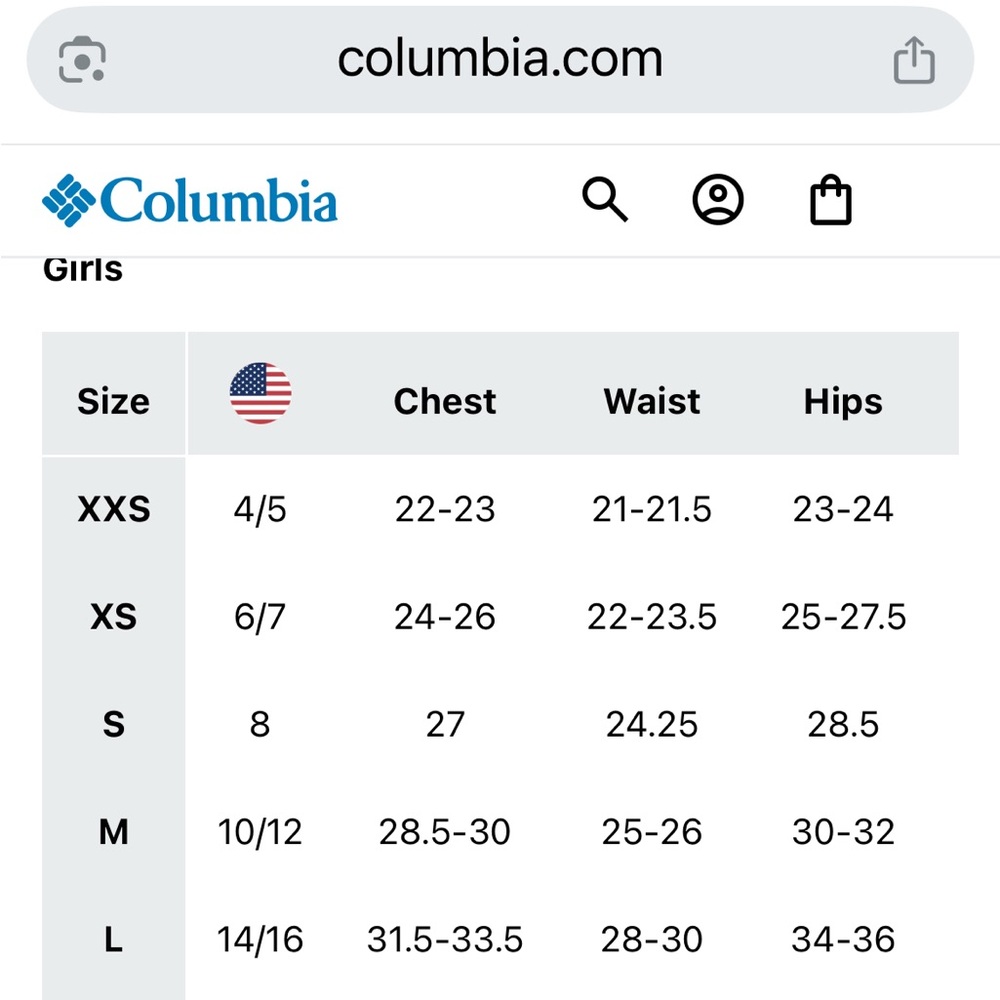Viewport: 1000px width, 1000px height.
Task: Tap the Size column header
Action: point(113,401)
